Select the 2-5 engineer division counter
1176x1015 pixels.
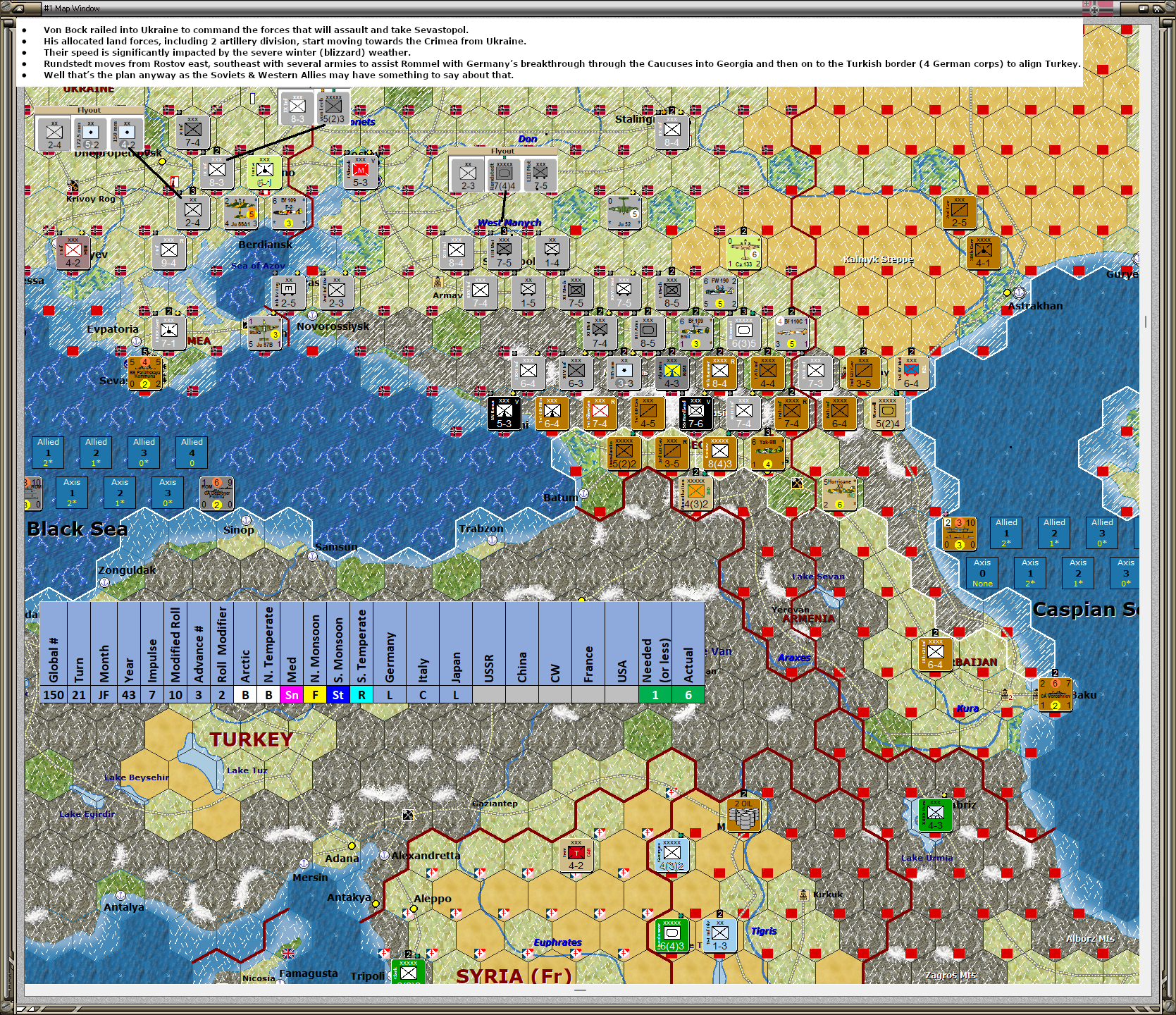[288, 293]
